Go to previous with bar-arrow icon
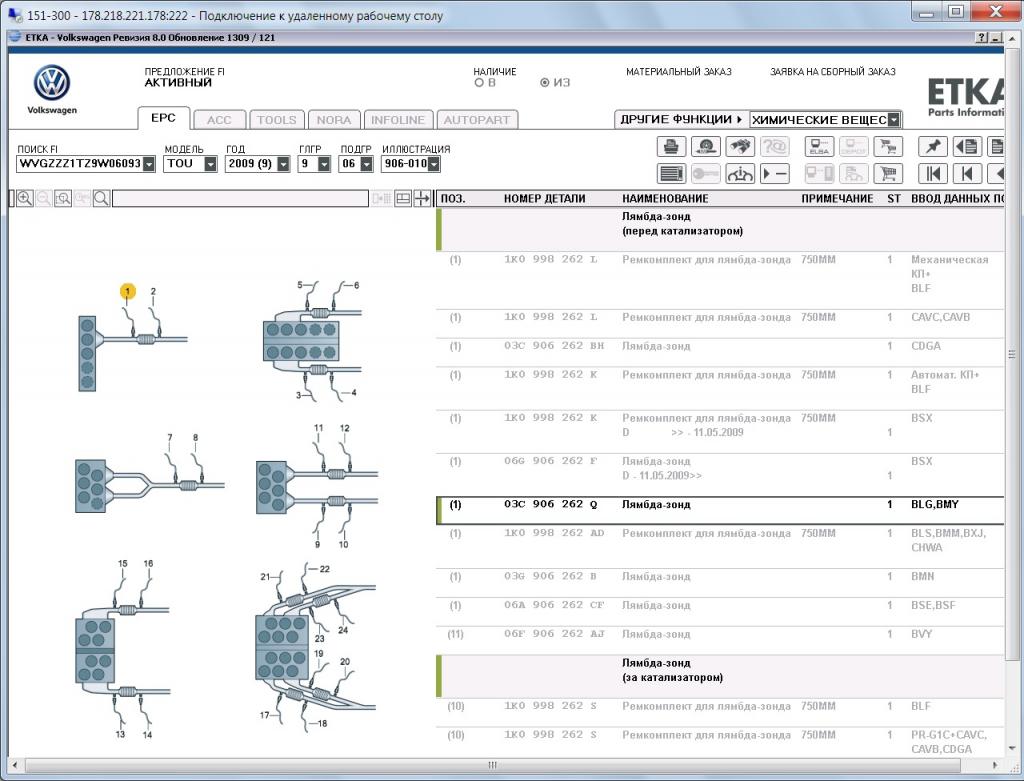The width and height of the screenshot is (1024, 781). tap(967, 174)
